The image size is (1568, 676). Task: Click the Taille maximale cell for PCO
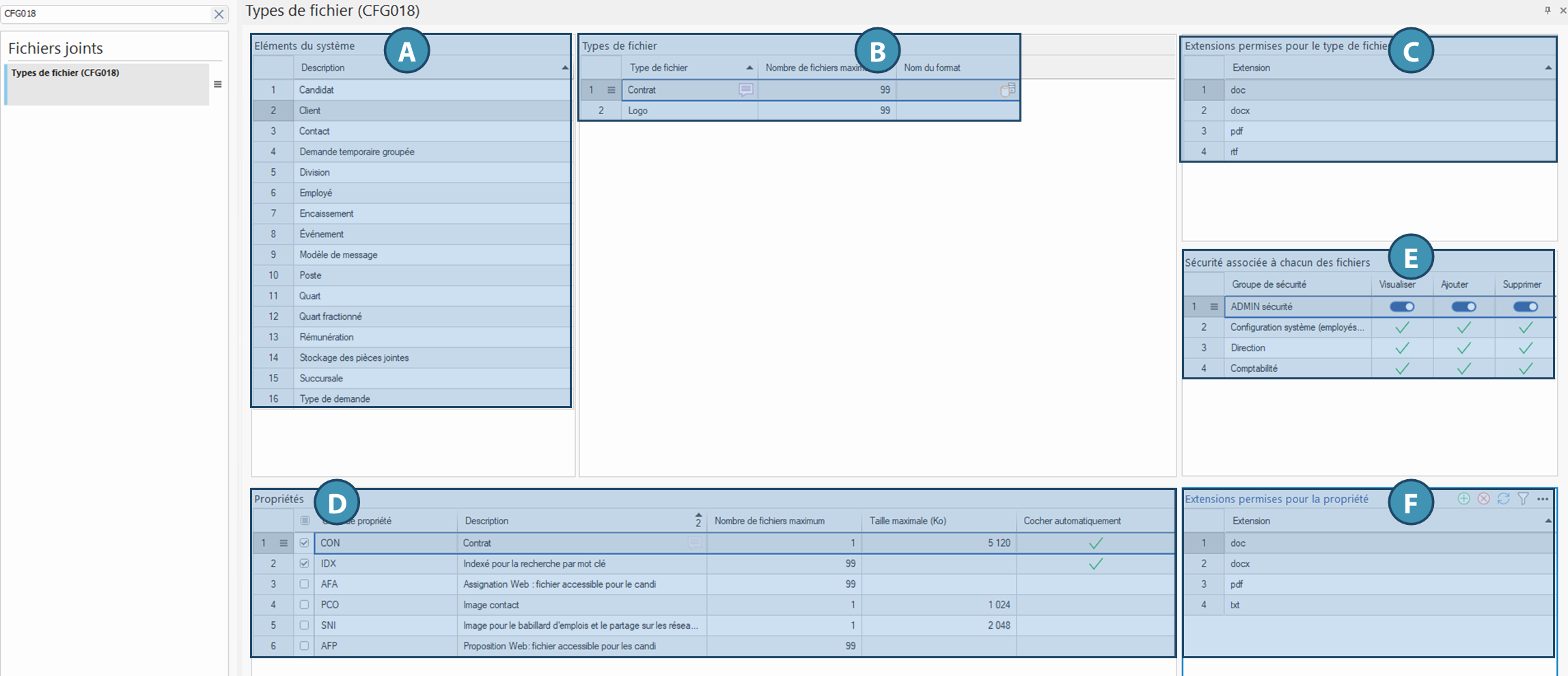[x=938, y=605]
